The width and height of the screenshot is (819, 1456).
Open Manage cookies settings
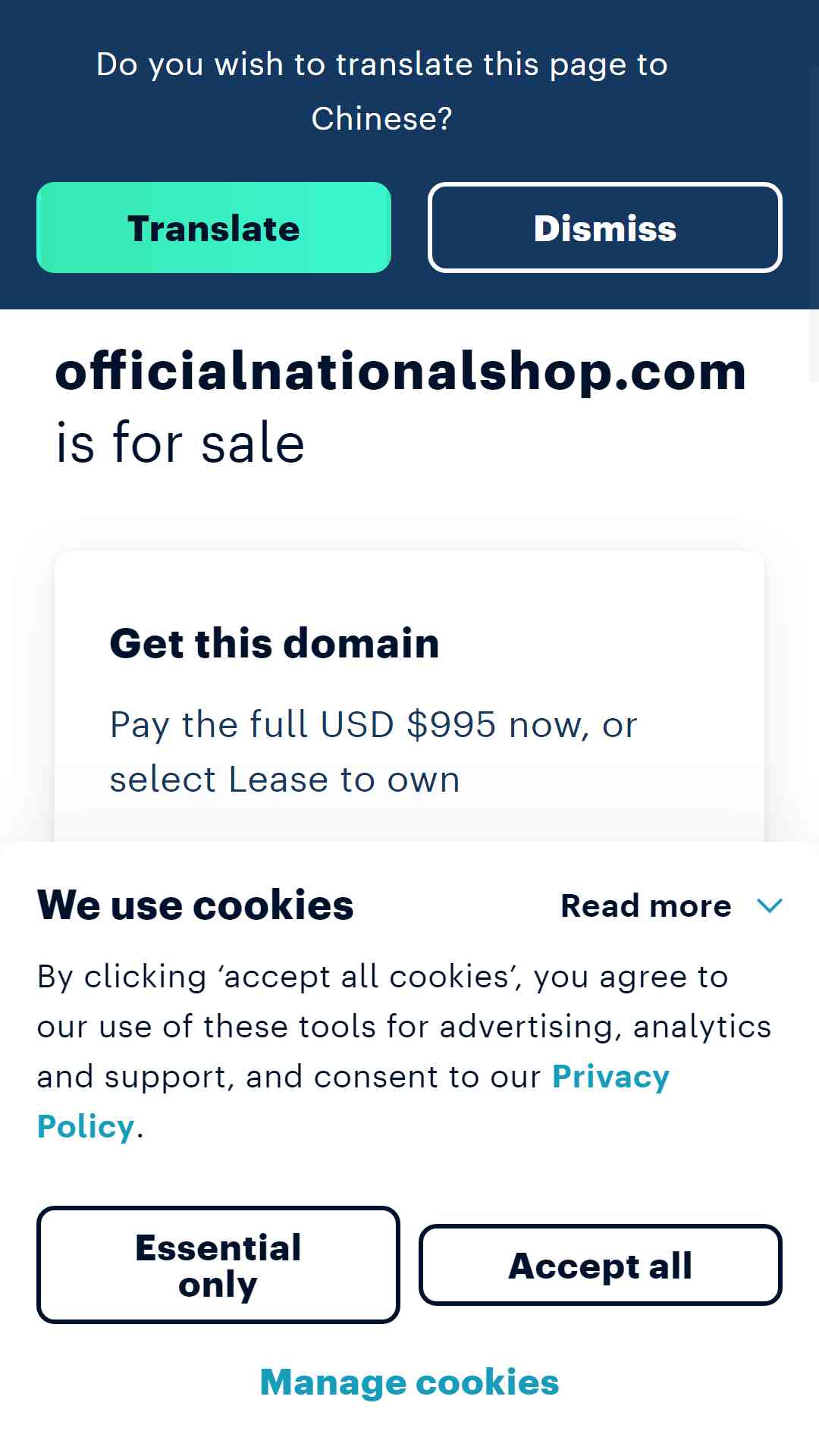pyautogui.click(x=409, y=1382)
